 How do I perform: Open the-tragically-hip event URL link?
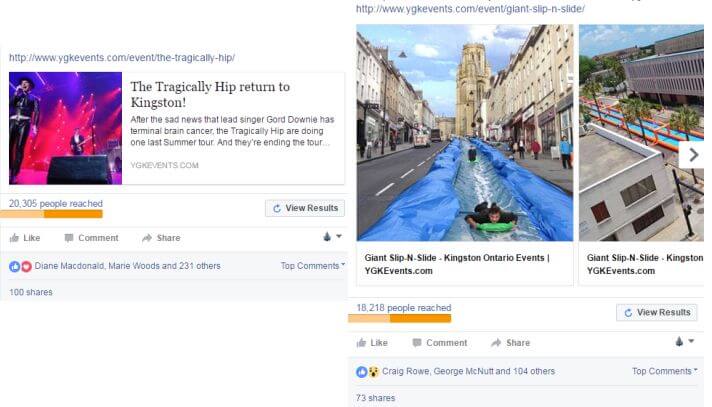tap(122, 58)
